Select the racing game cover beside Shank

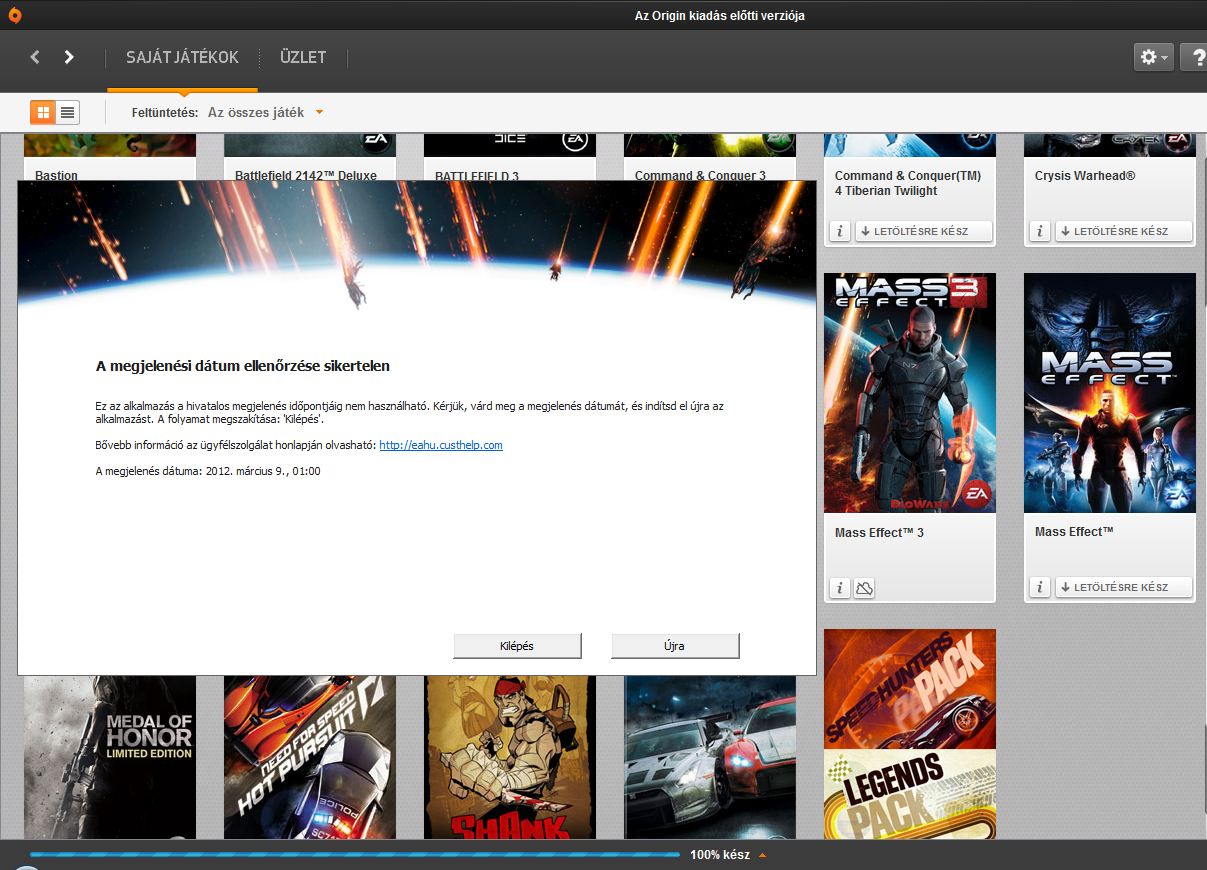pyautogui.click(x=710, y=757)
